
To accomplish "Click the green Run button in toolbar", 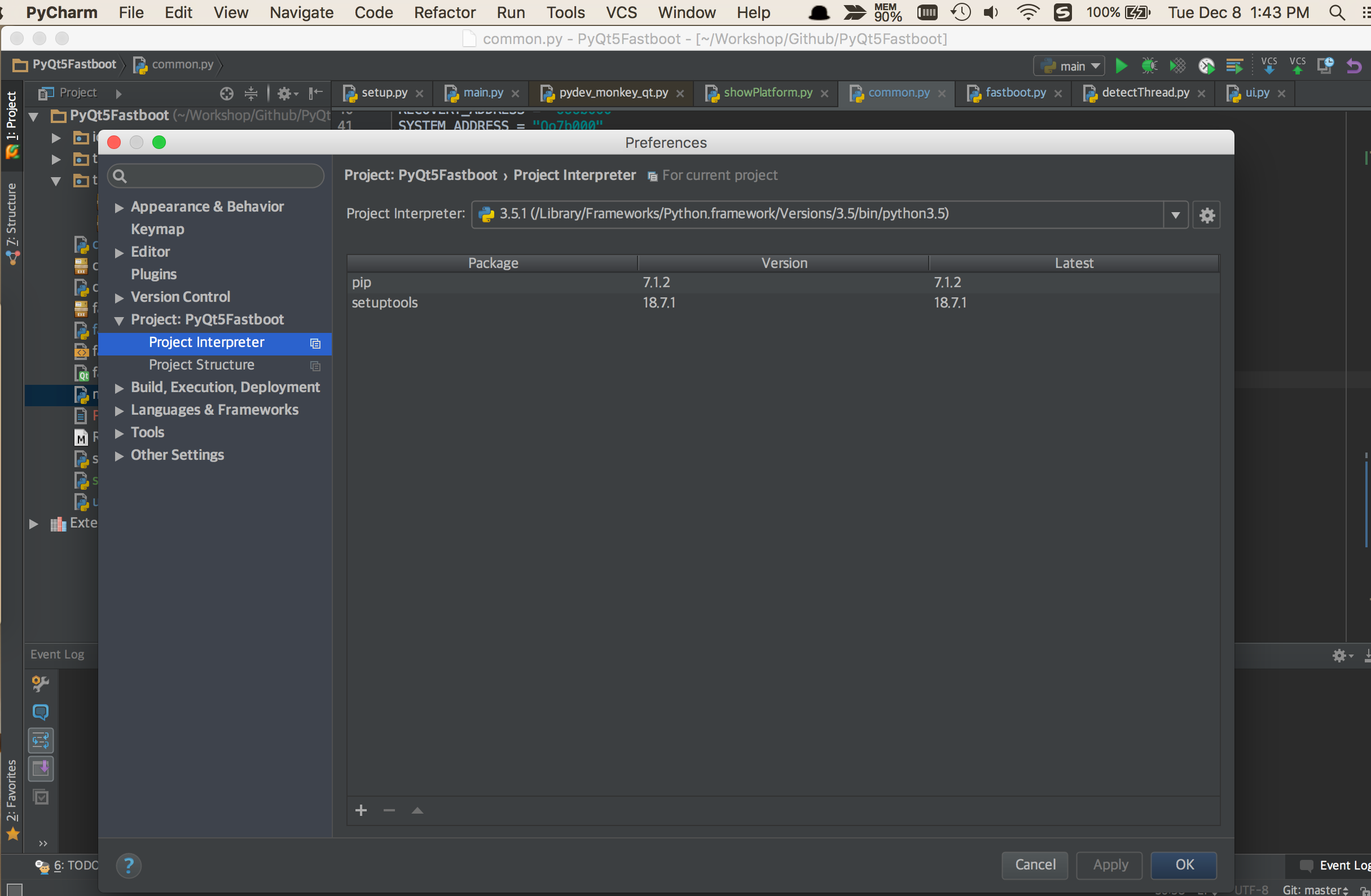I will (1120, 65).
